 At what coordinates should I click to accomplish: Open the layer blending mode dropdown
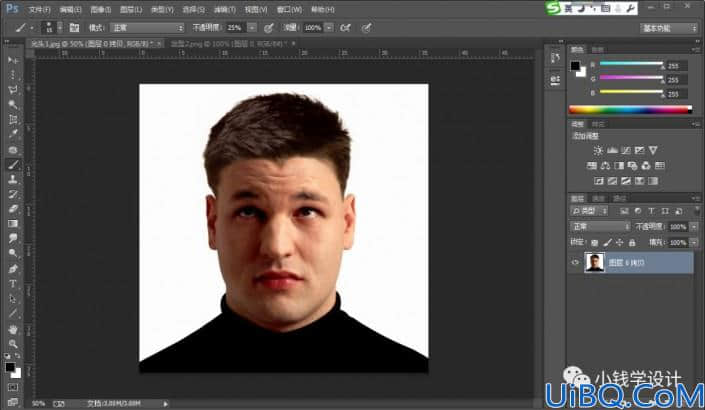(600, 227)
